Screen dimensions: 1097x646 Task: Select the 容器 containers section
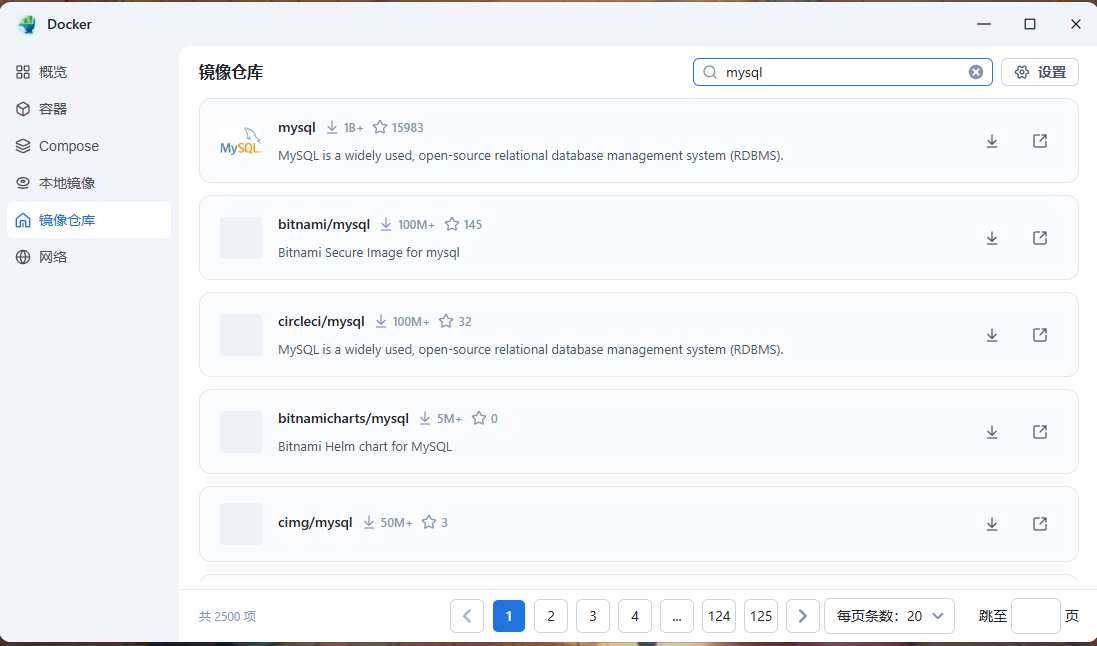point(60,108)
